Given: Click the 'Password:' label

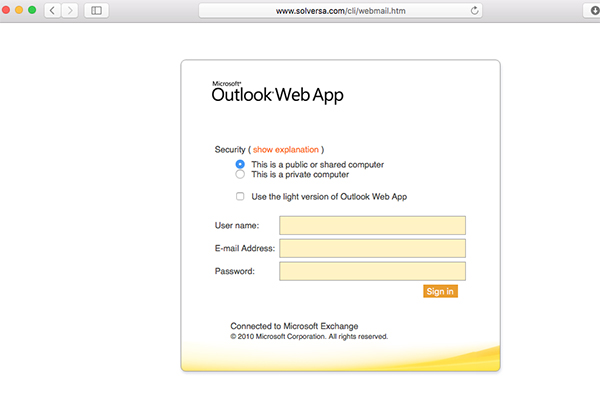Looking at the screenshot, I should point(235,271).
